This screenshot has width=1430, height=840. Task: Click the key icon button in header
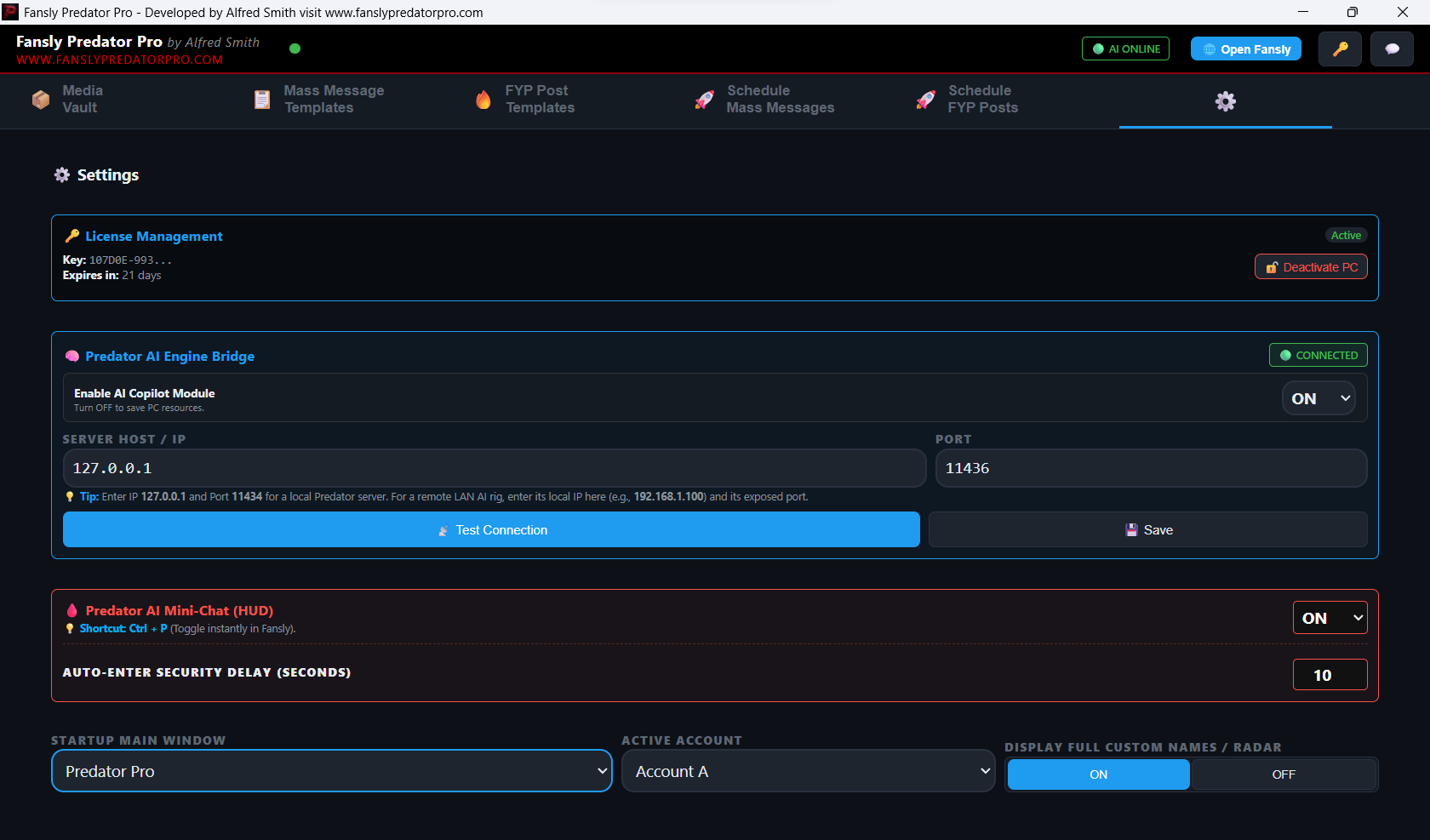(1340, 49)
